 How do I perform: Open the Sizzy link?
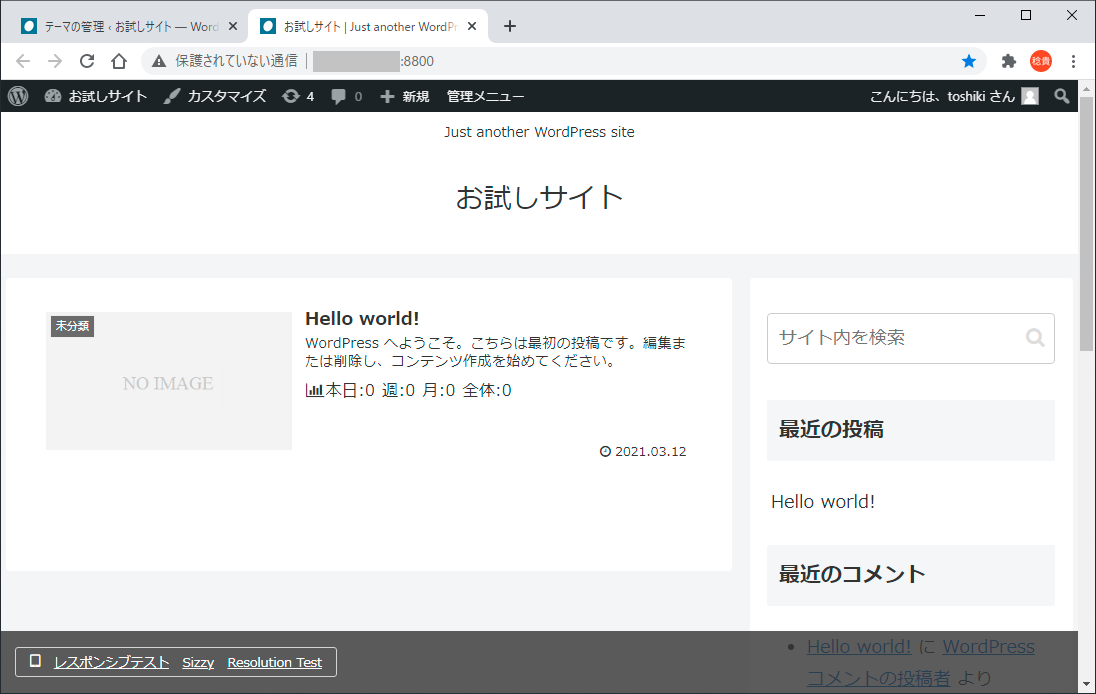pos(197,661)
